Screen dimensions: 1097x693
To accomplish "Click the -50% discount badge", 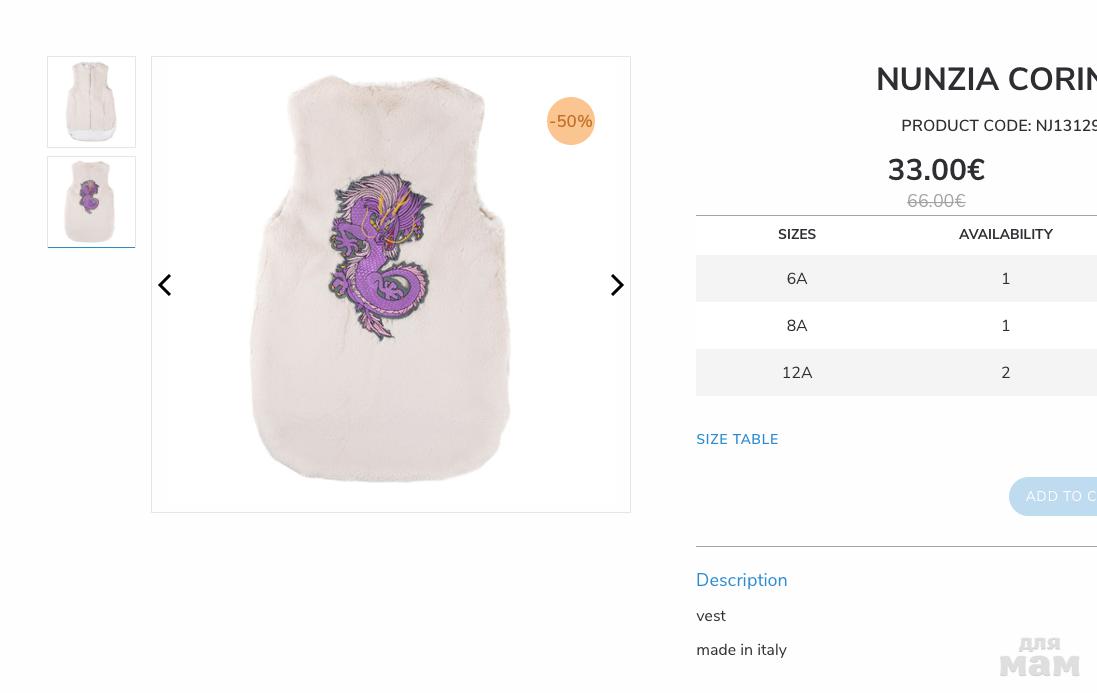I will coord(571,121).
